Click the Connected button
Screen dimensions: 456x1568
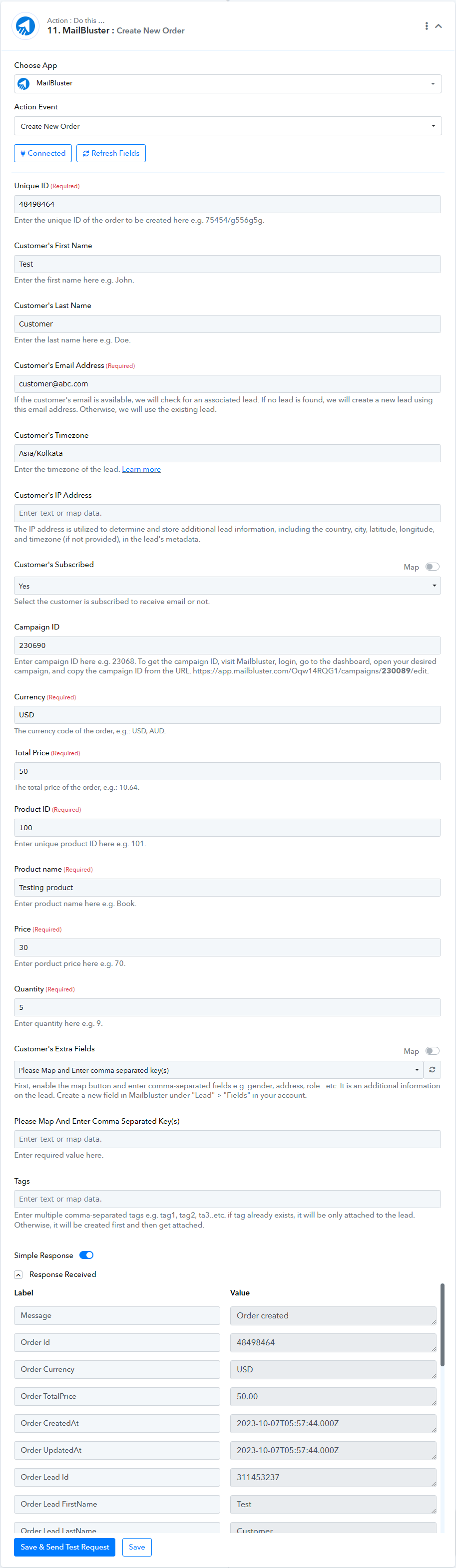[x=42, y=153]
